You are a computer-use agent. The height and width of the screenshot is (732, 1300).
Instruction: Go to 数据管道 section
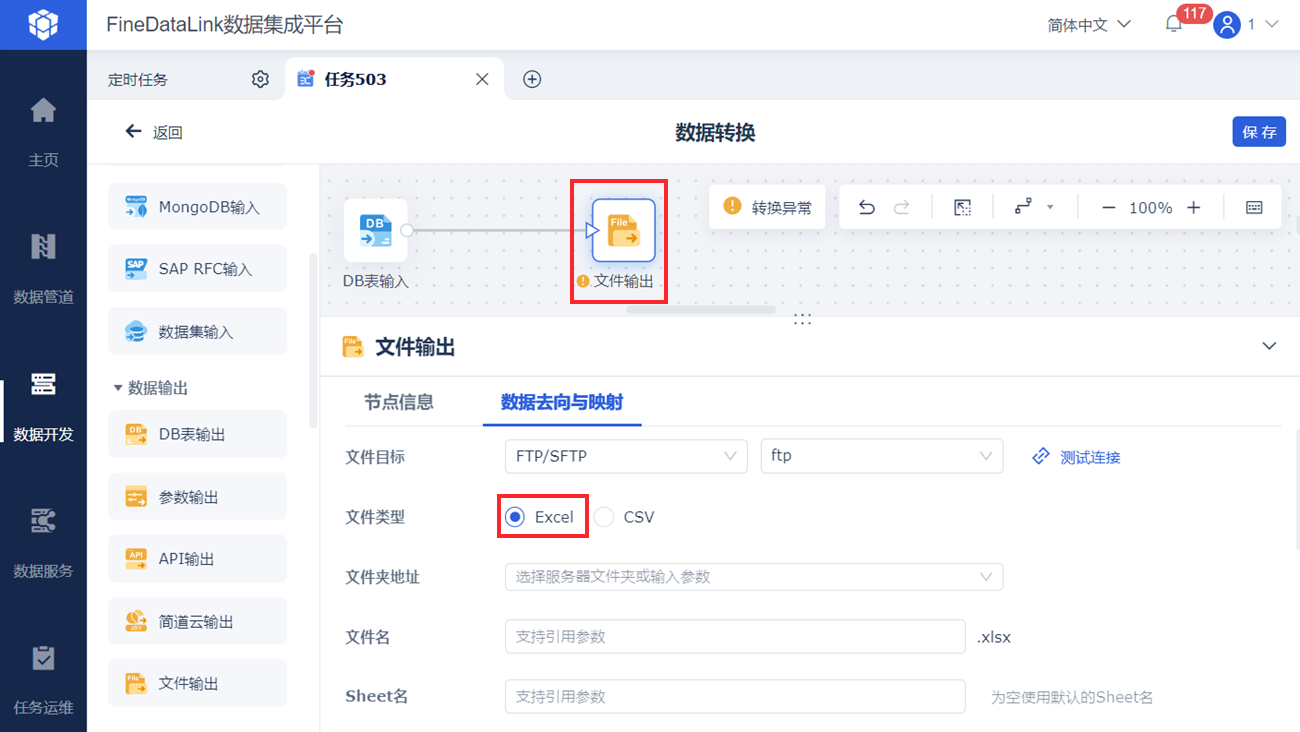(x=43, y=268)
